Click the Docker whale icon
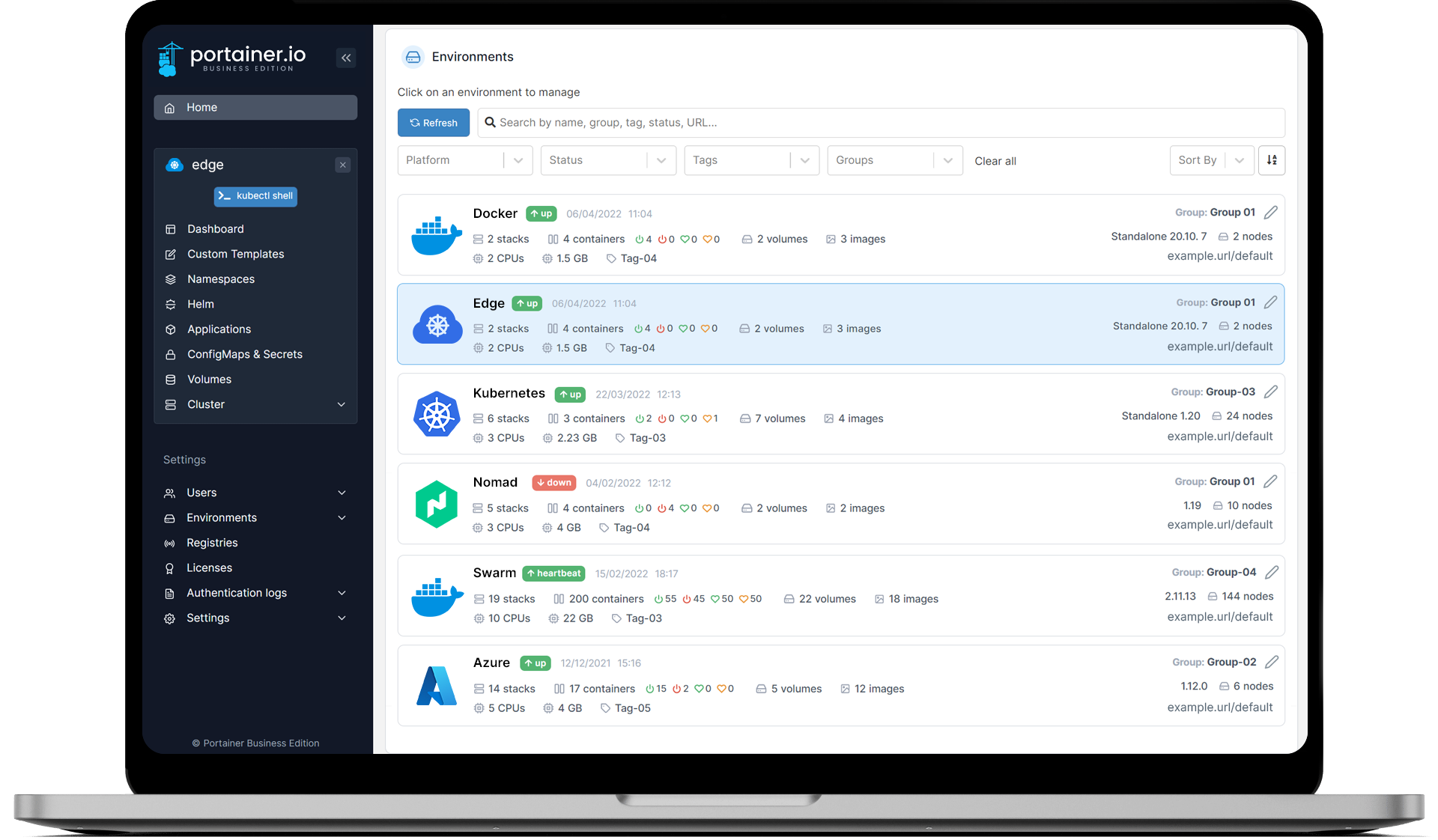 tap(437, 236)
